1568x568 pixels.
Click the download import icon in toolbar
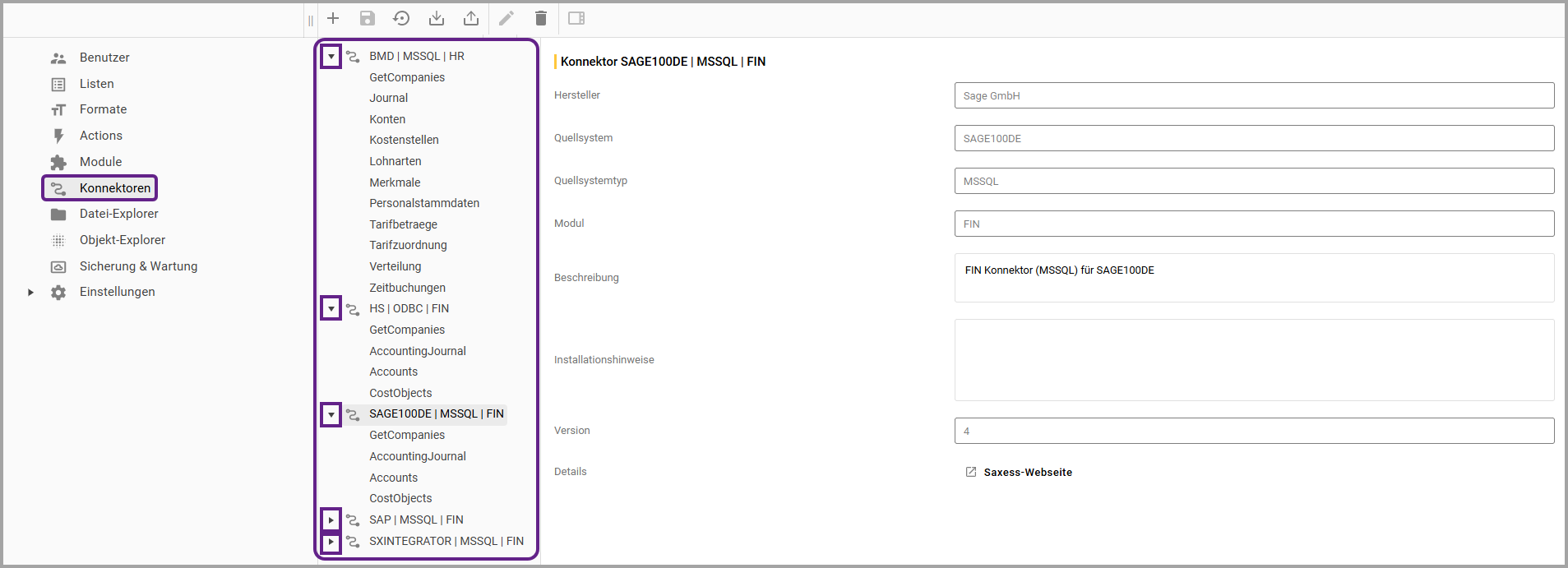[x=437, y=18]
